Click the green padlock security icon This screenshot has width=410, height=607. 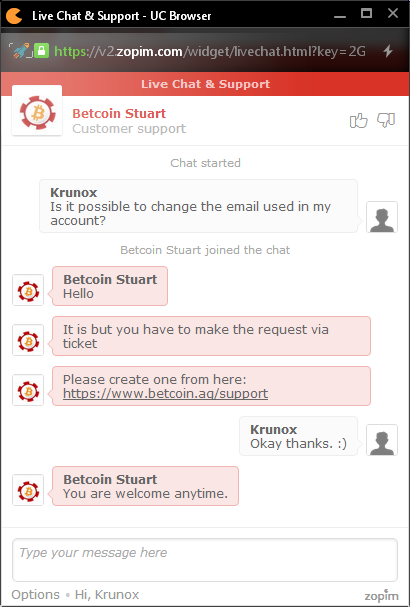coord(41,51)
